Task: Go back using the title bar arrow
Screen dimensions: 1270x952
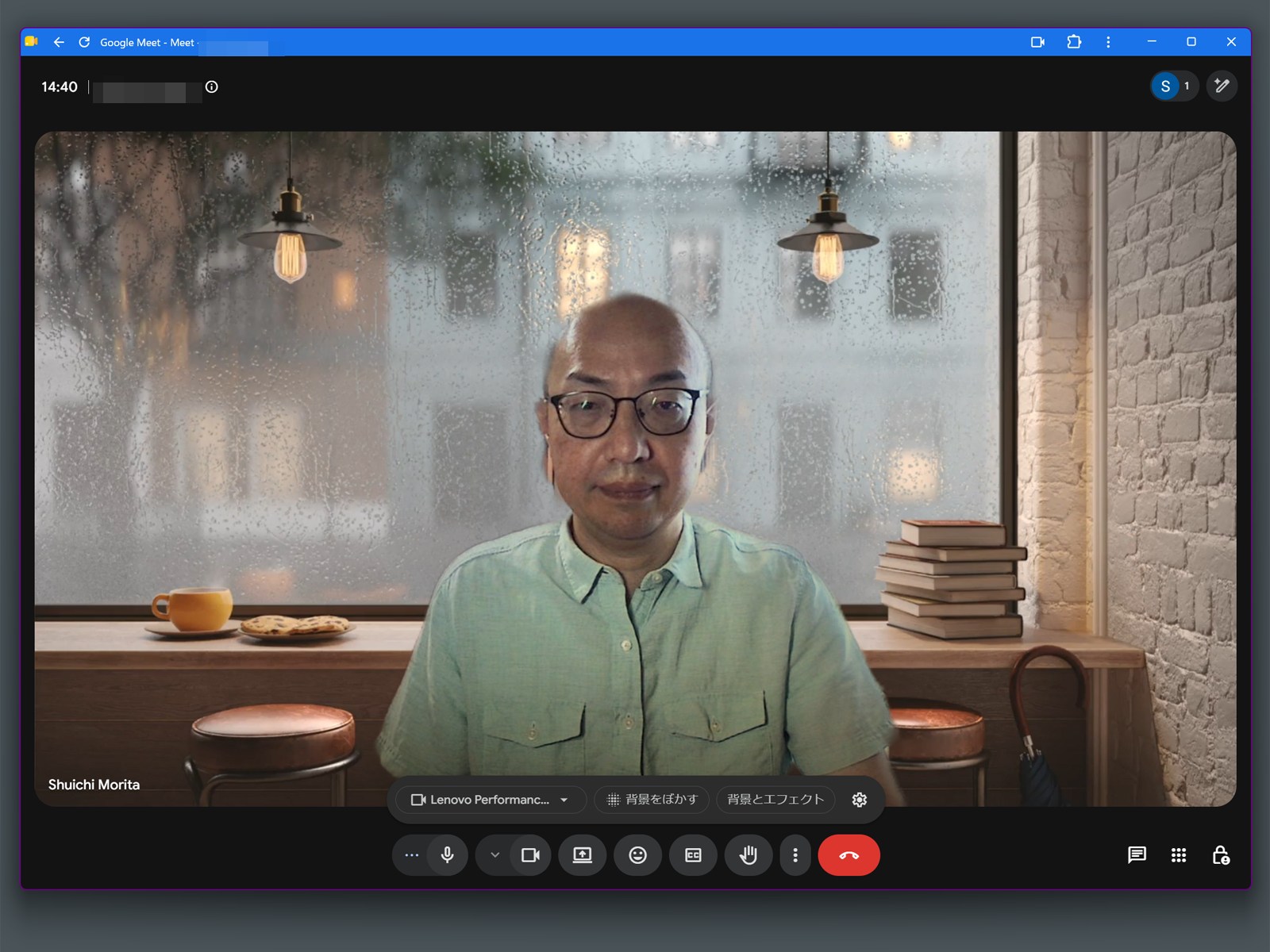Action: click(x=59, y=42)
